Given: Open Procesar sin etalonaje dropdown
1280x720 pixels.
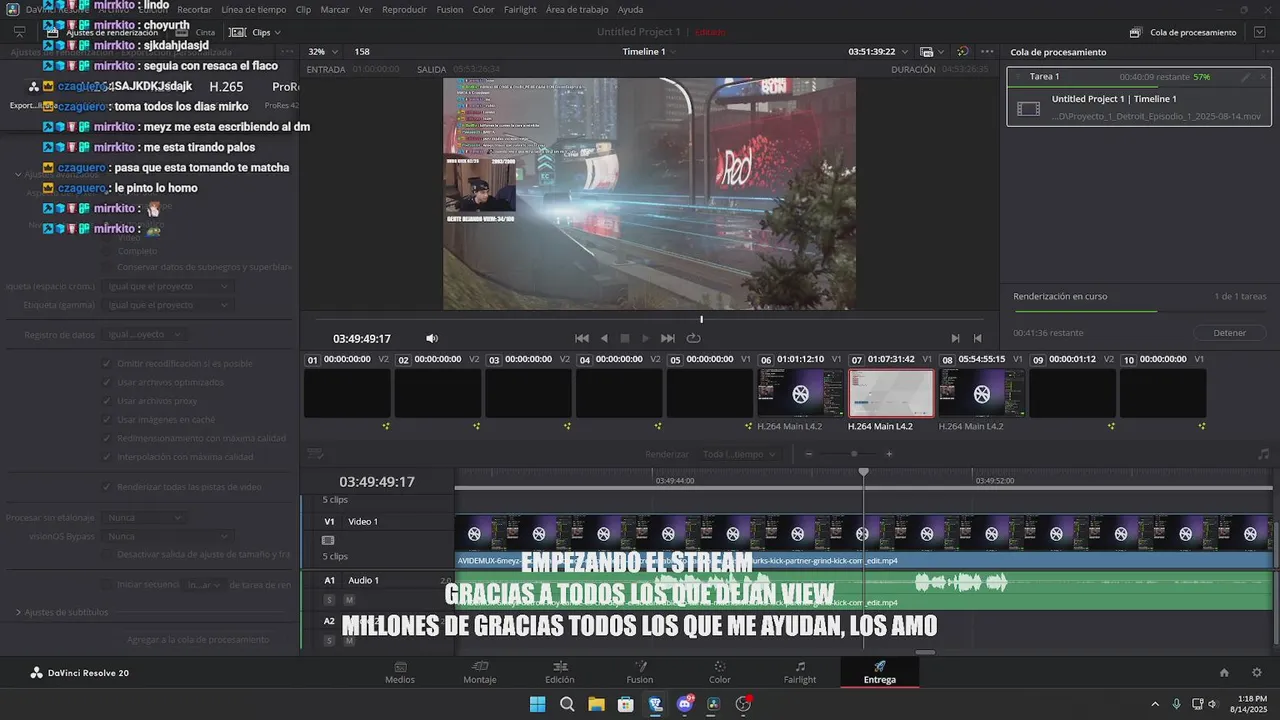Looking at the screenshot, I should (x=144, y=517).
